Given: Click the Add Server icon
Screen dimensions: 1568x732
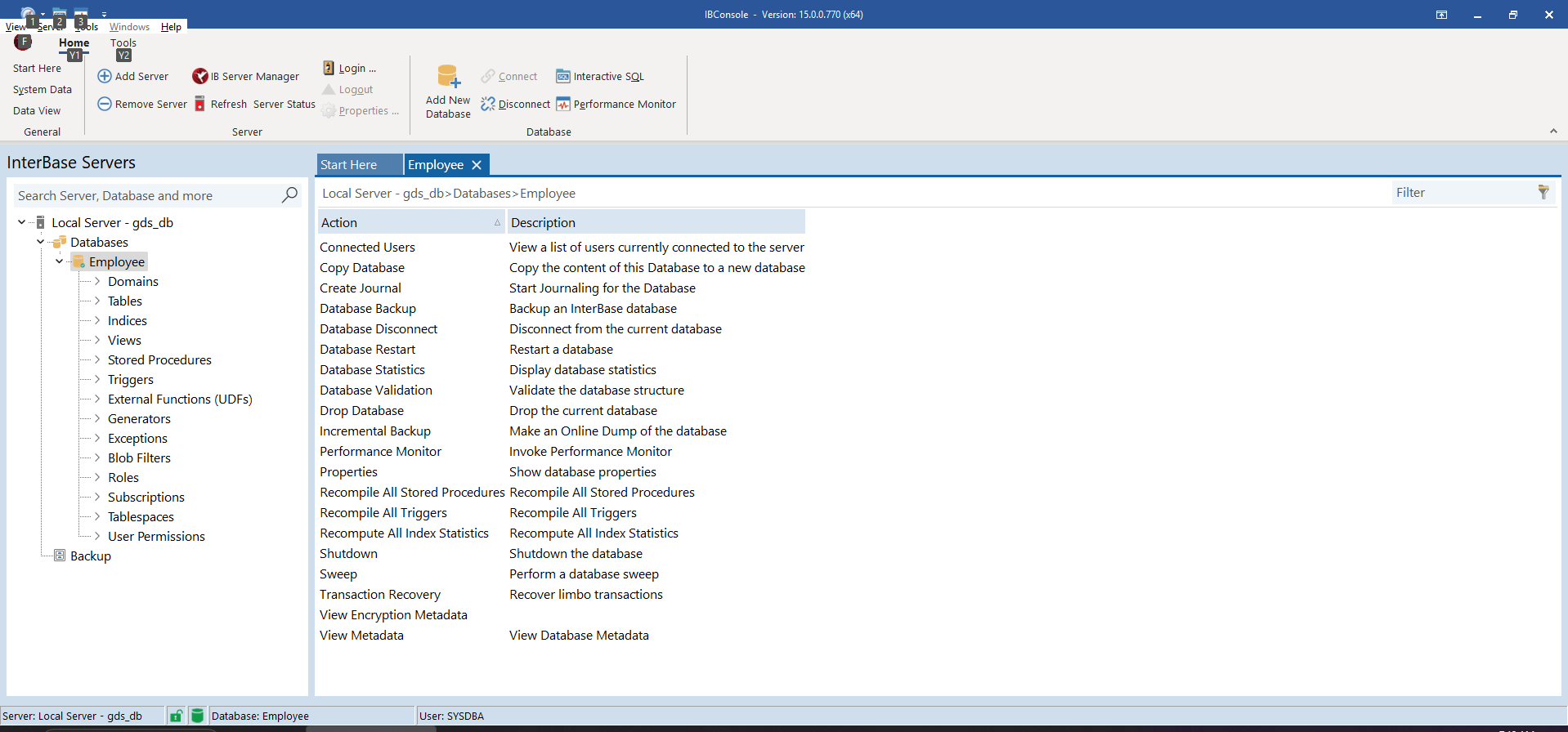Looking at the screenshot, I should tap(105, 76).
